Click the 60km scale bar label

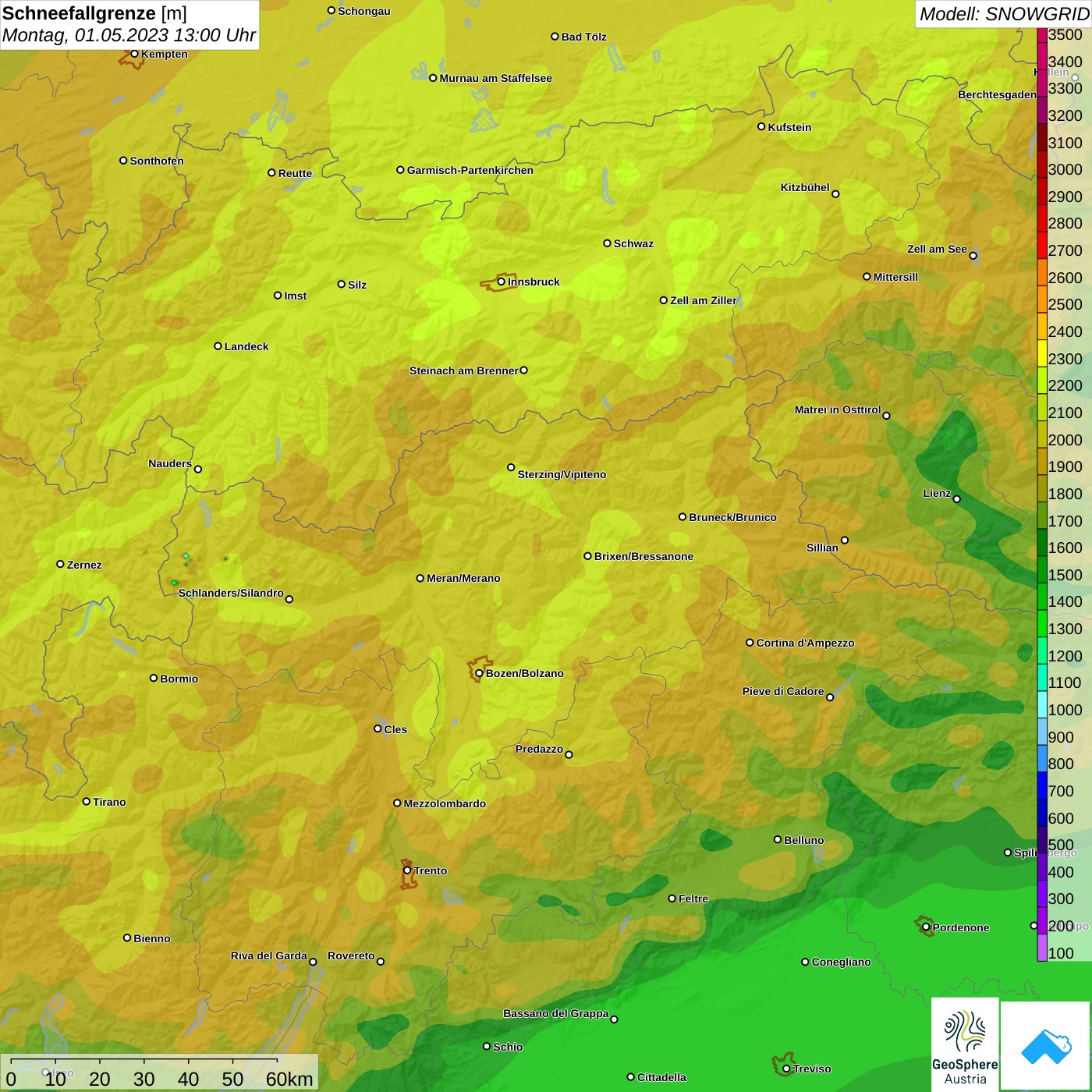tap(289, 1079)
